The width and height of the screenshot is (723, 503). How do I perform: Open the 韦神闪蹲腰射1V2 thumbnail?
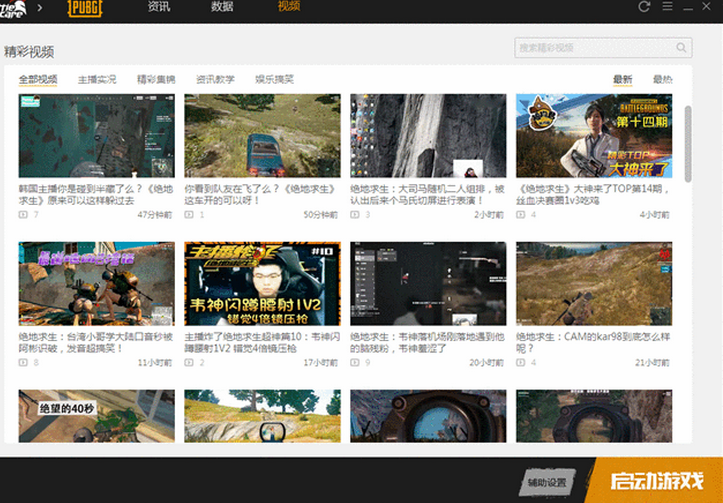pyautogui.click(x=262, y=284)
